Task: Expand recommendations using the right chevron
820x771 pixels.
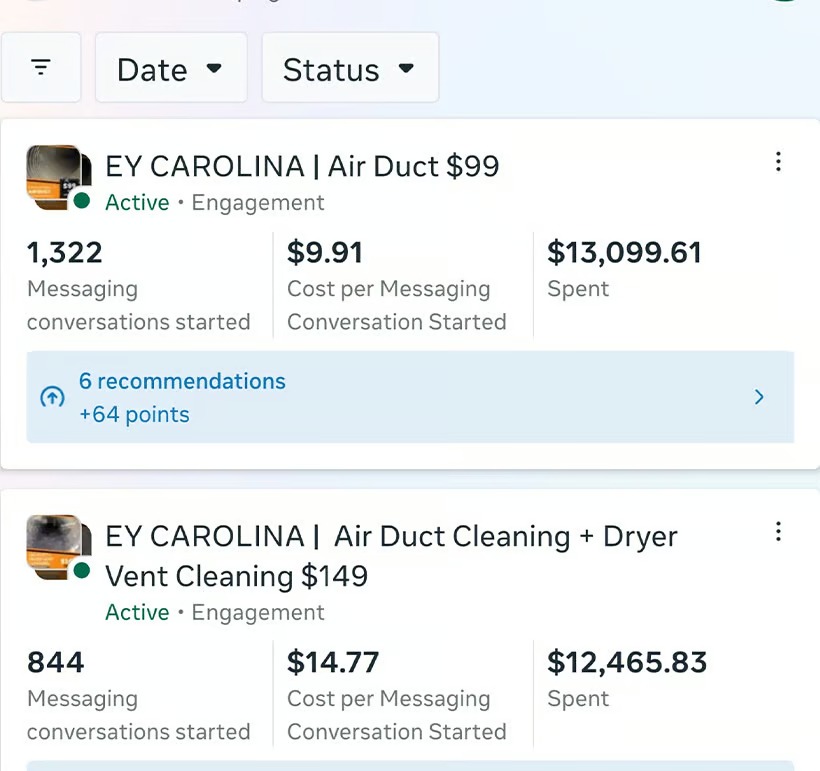Action: click(759, 397)
